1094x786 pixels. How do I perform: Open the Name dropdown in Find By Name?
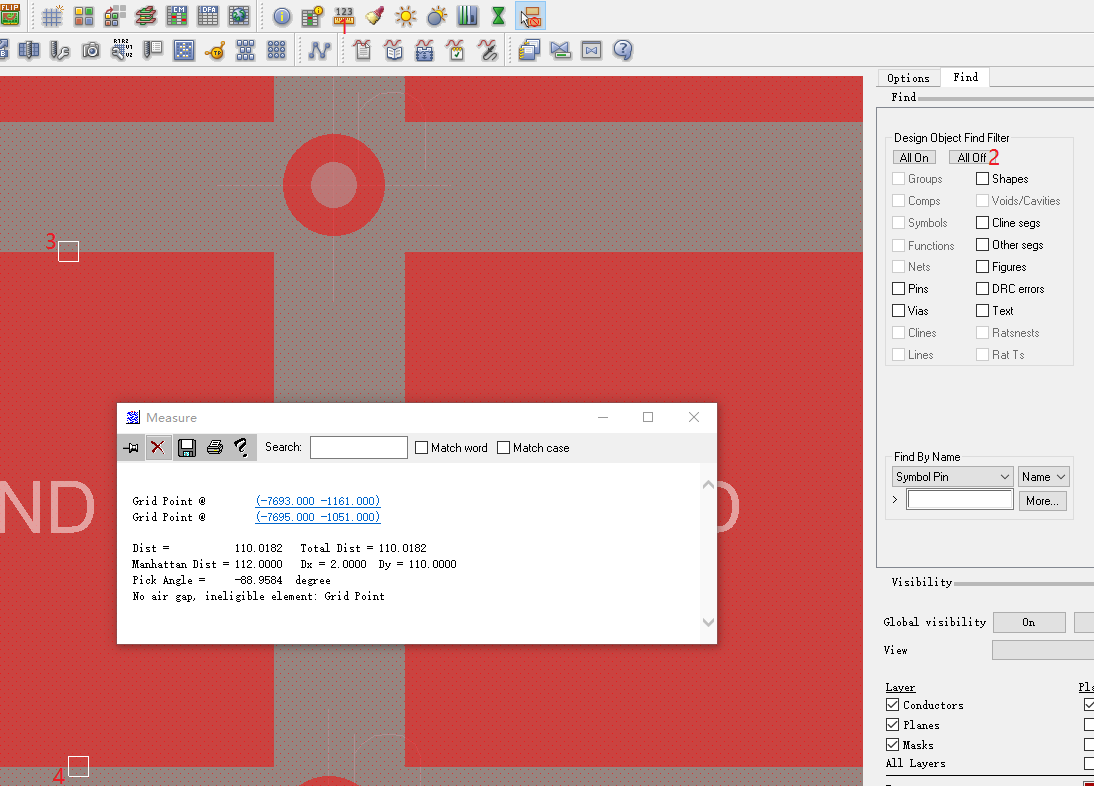click(x=1043, y=476)
